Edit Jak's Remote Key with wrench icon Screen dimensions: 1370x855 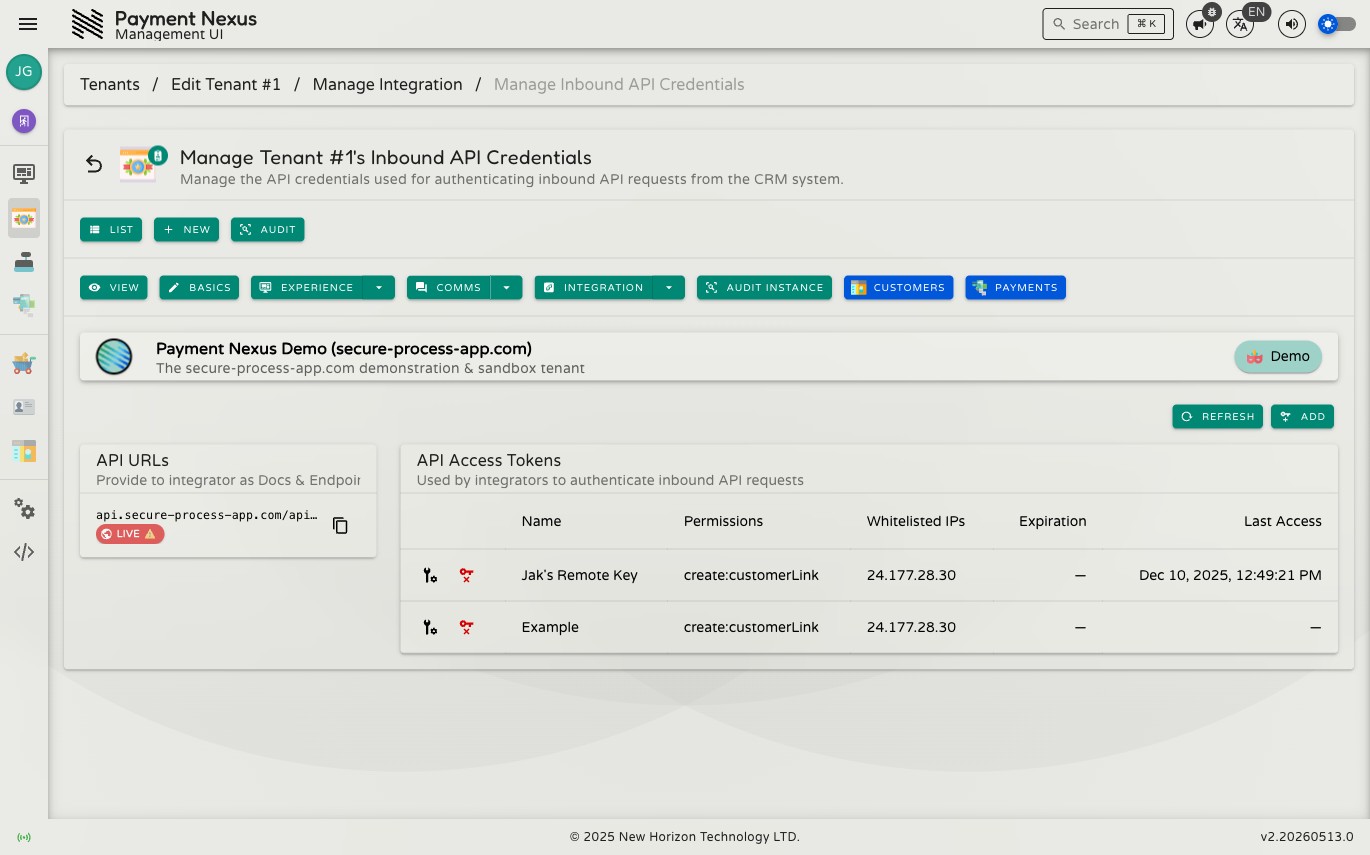(430, 575)
